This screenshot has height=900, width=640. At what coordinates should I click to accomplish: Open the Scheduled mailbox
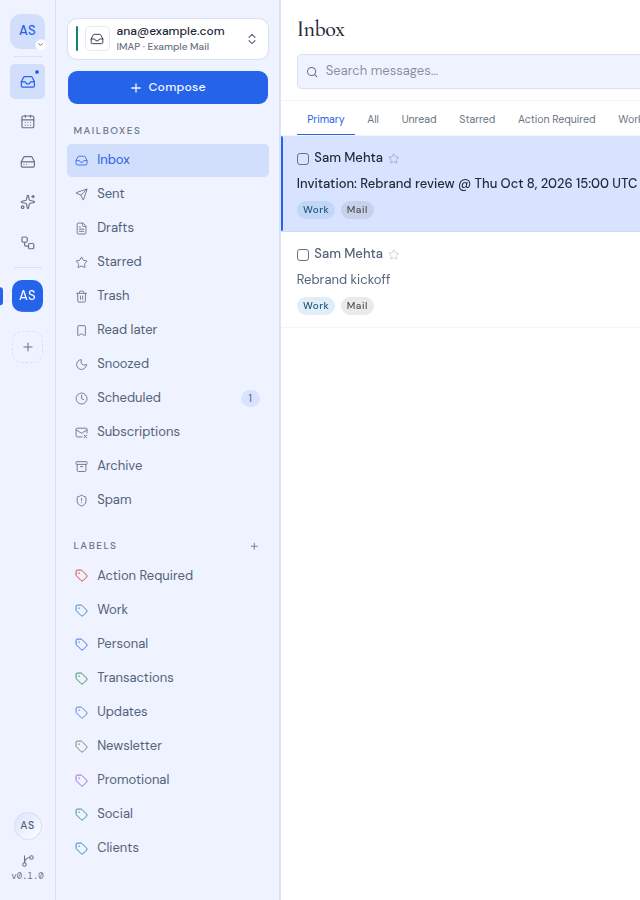point(168,398)
